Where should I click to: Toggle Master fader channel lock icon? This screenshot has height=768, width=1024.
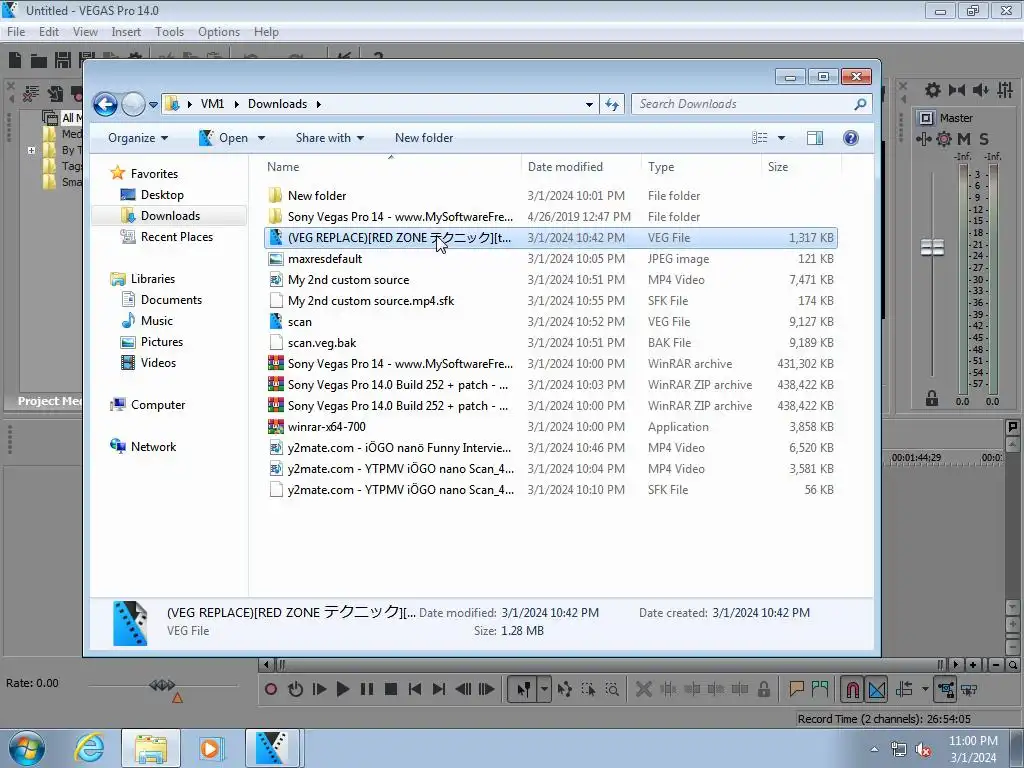(x=931, y=398)
